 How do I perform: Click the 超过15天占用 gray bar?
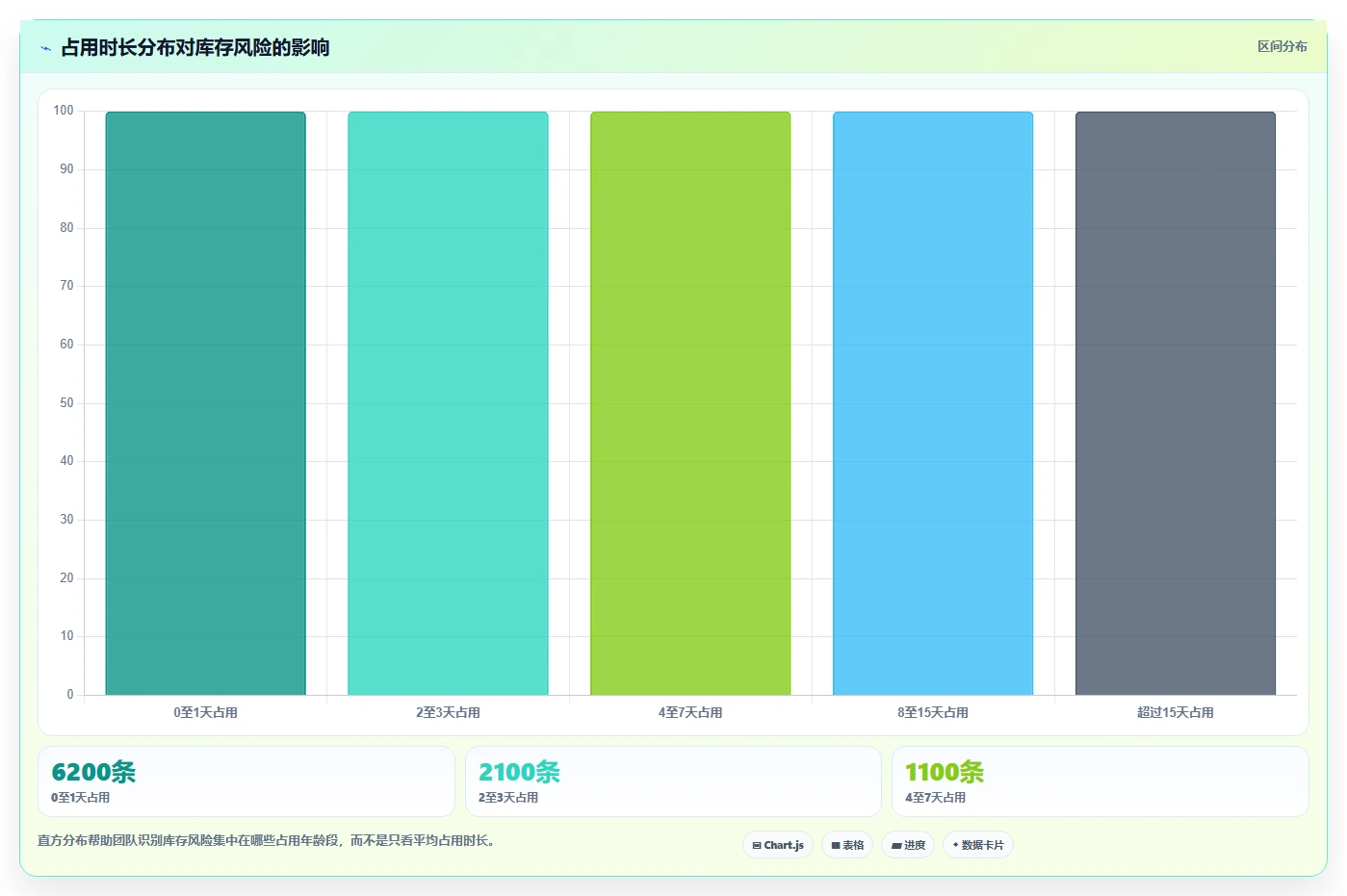[x=1176, y=403]
